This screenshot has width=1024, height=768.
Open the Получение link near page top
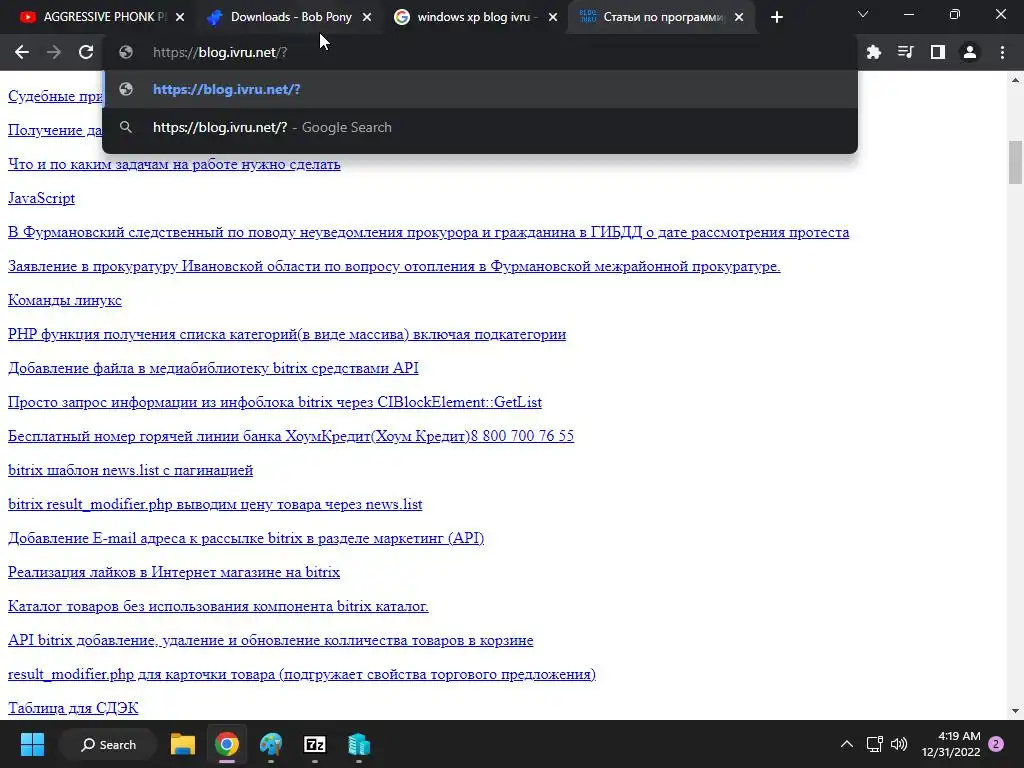[55, 131]
